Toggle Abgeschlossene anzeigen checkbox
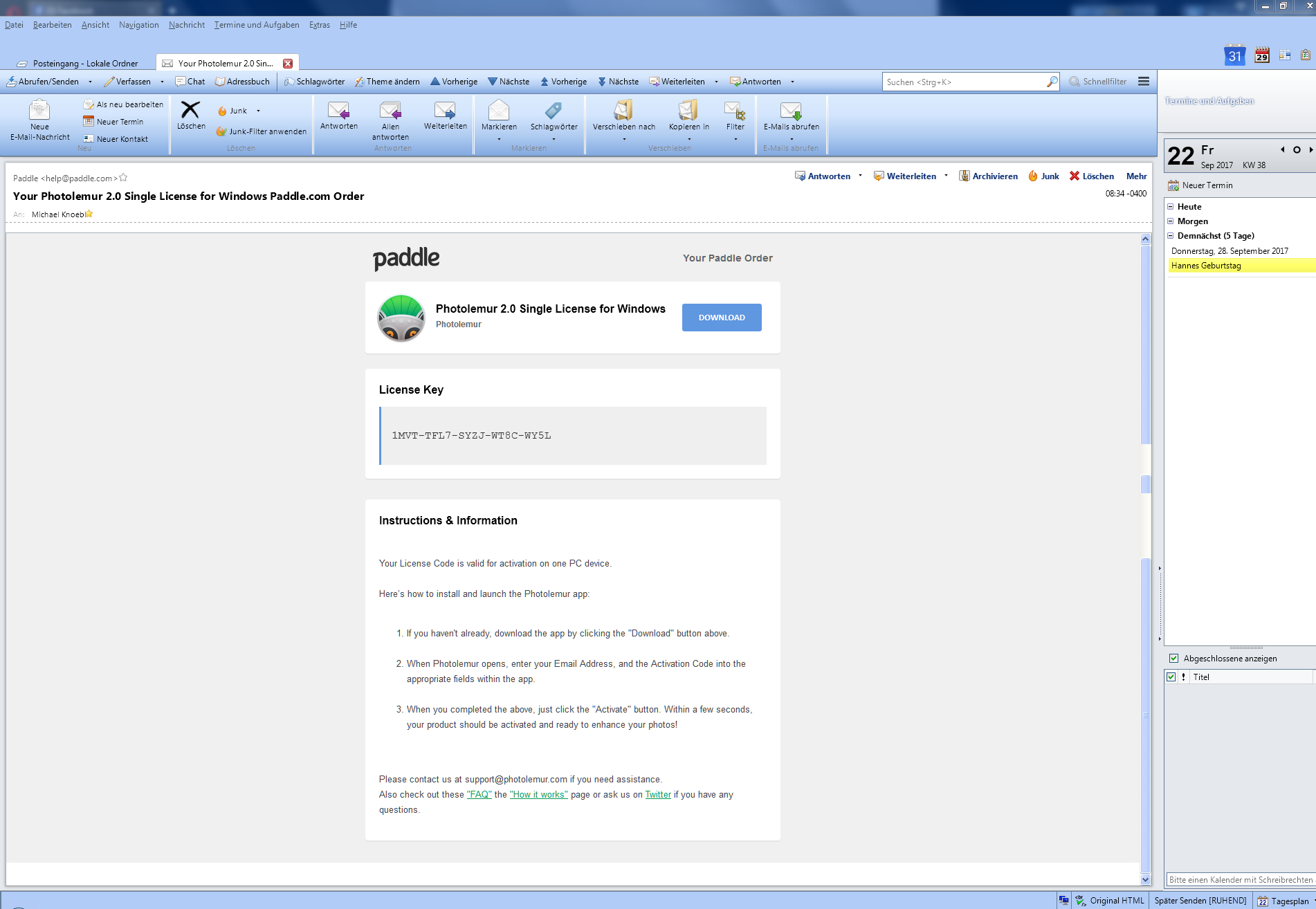 coord(1173,659)
